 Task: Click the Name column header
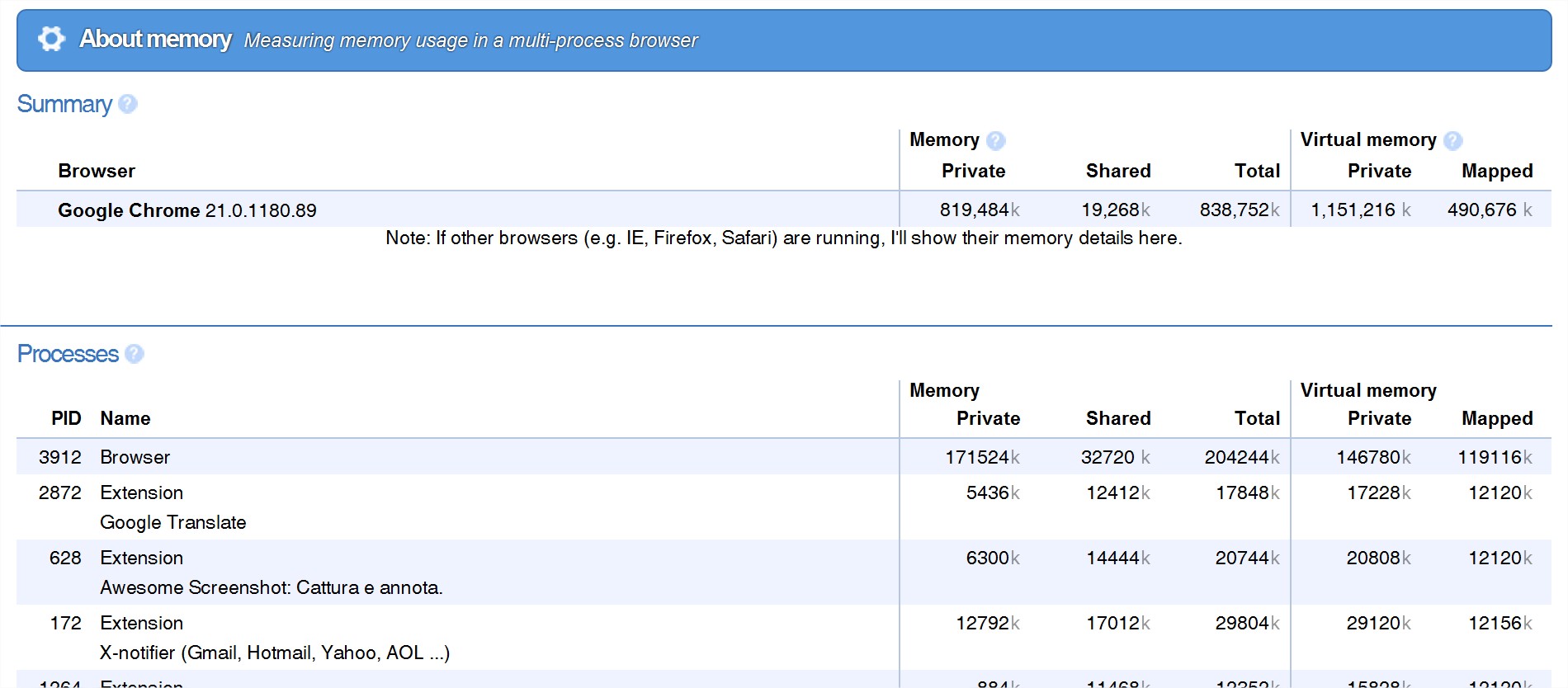tap(125, 418)
